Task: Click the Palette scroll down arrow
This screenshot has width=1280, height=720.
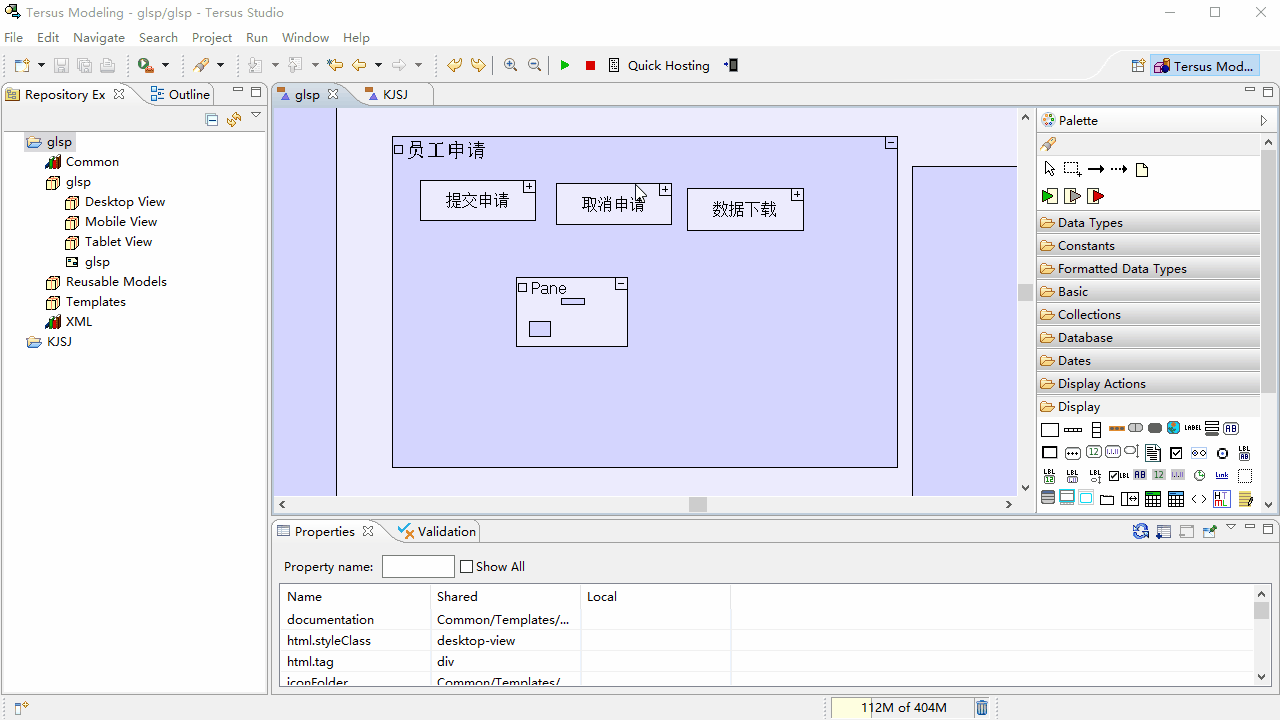Action: click(x=1268, y=504)
